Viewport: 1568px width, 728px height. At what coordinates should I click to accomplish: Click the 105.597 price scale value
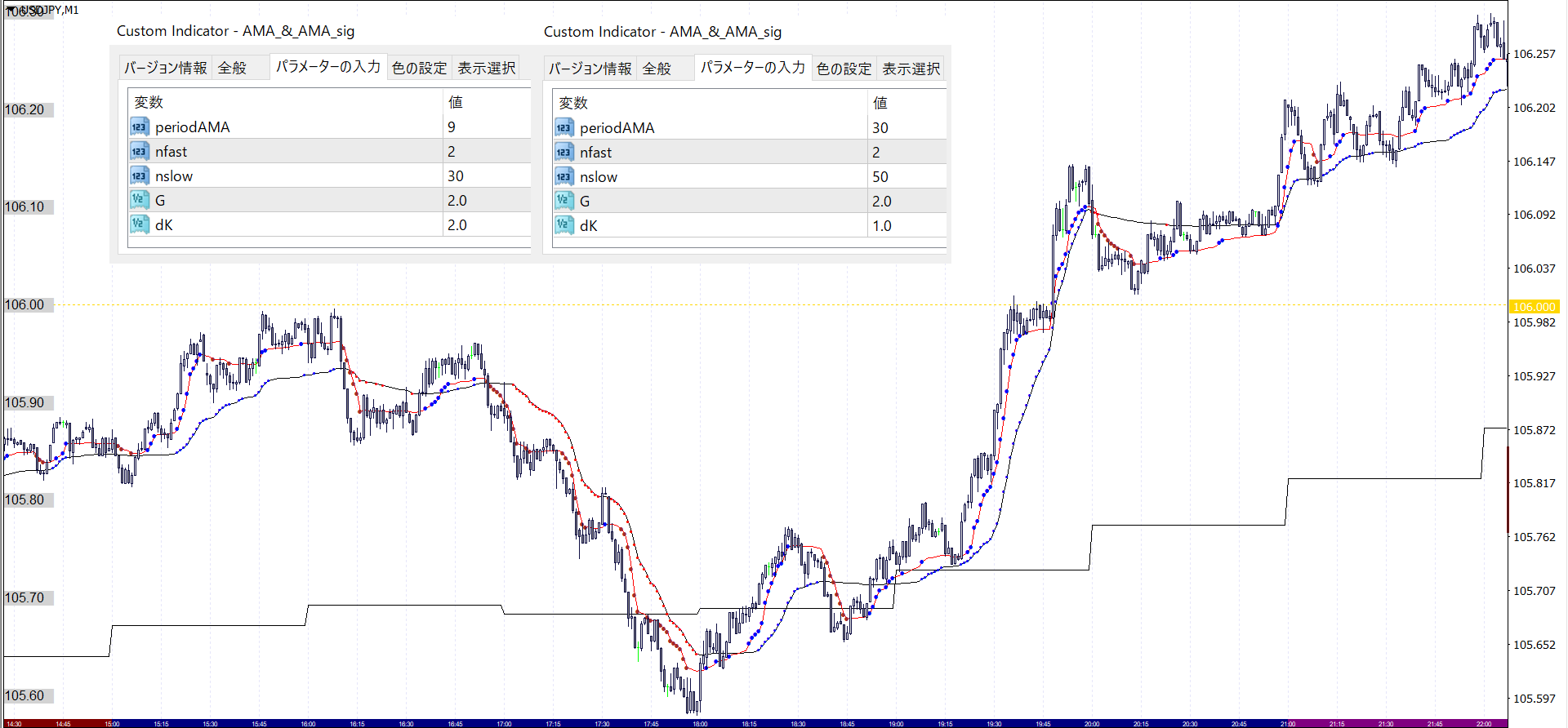point(1535,699)
